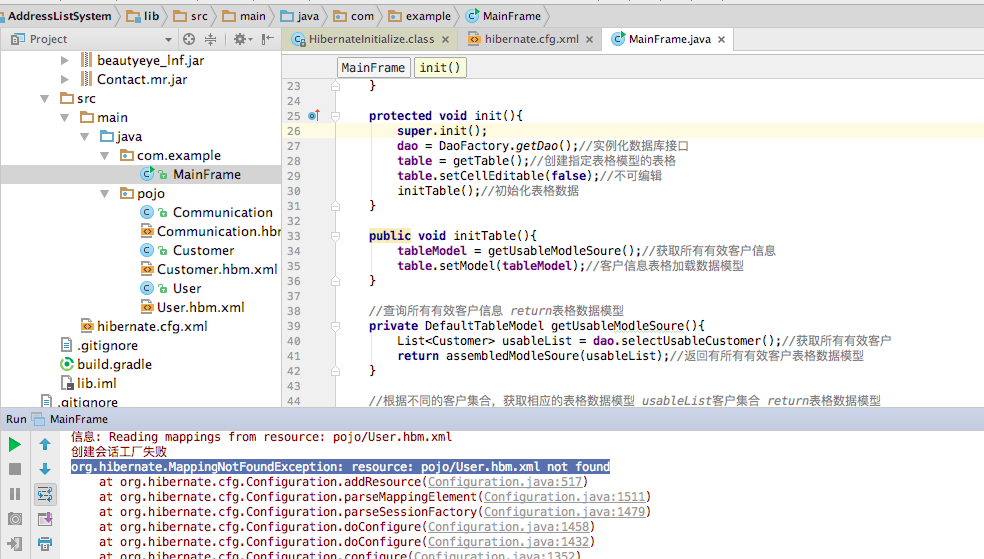Click the overriding method gutter icon on line 25
The width and height of the screenshot is (984, 559).
(x=314, y=115)
